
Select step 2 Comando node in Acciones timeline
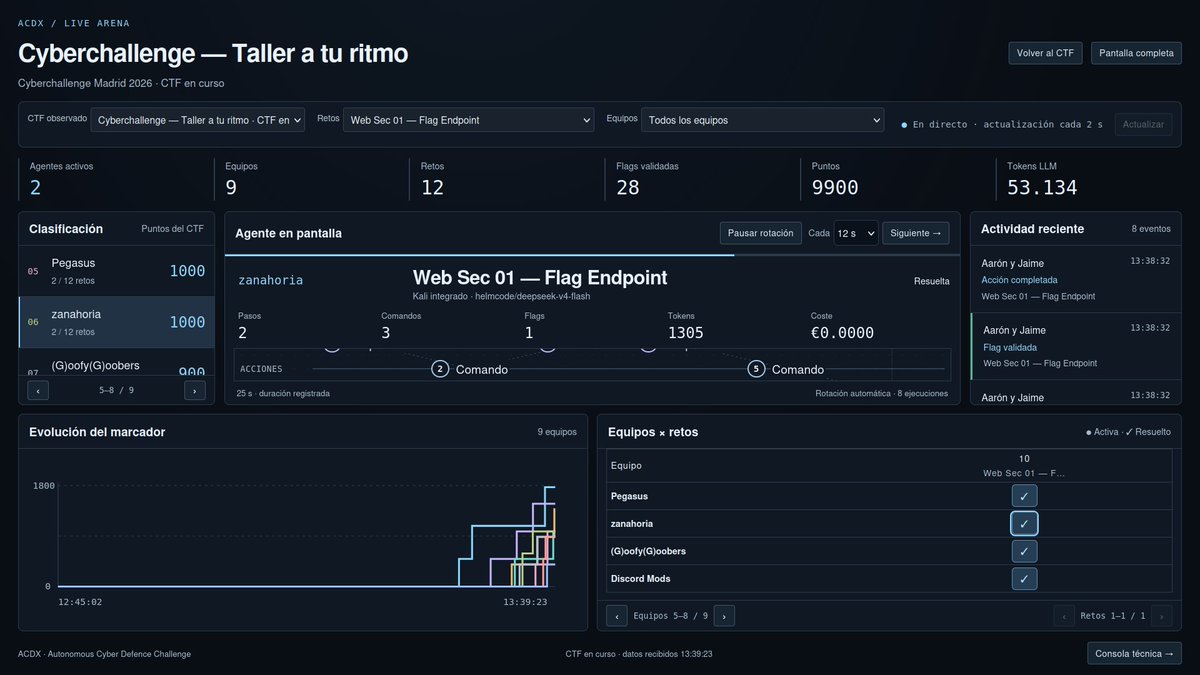coord(440,369)
